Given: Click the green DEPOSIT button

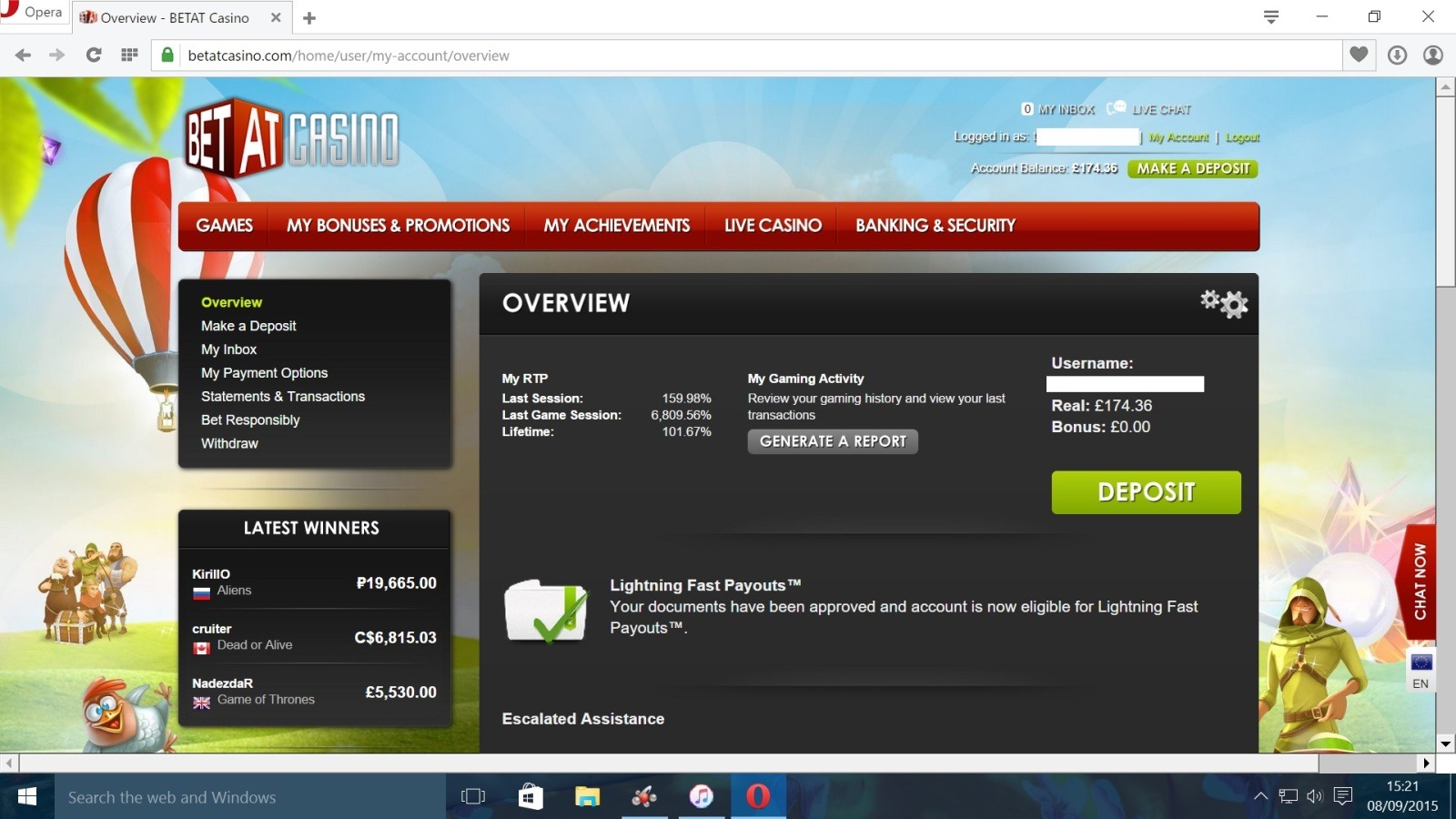Looking at the screenshot, I should point(1146,492).
